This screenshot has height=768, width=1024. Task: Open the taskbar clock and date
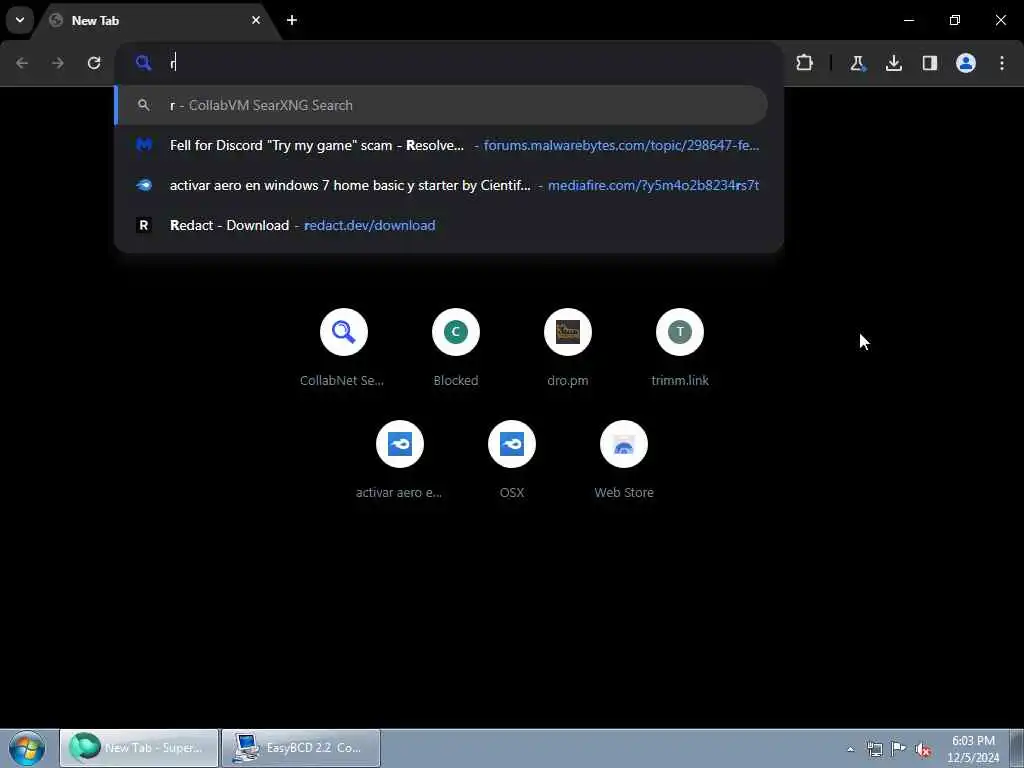click(973, 749)
